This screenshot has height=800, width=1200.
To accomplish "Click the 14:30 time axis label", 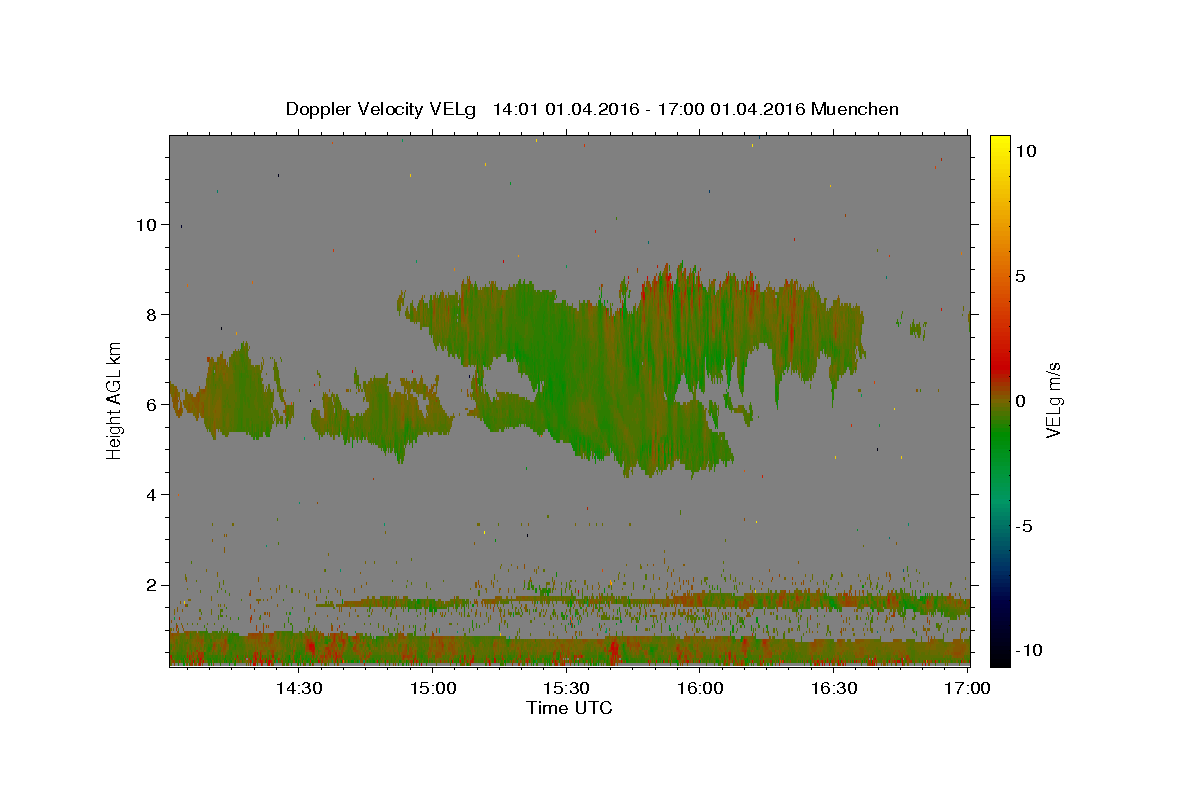I will pos(298,688).
